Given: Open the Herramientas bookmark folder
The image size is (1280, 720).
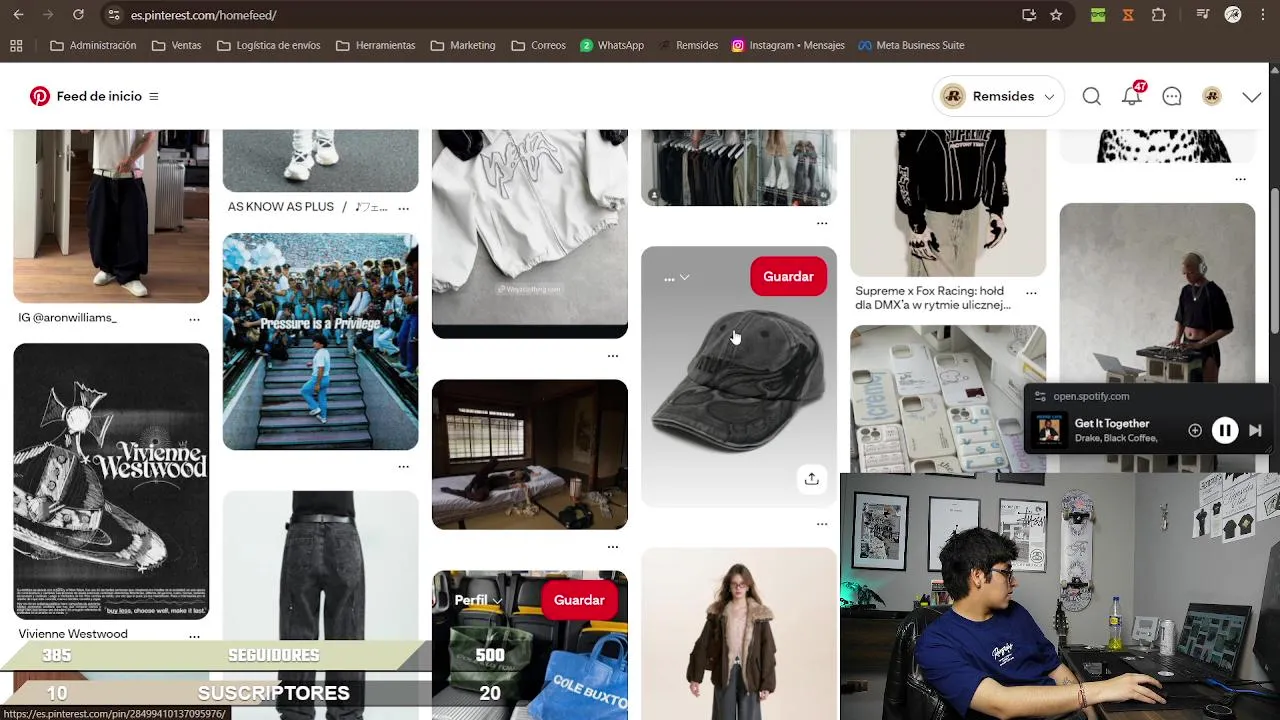Looking at the screenshot, I should [x=375, y=45].
